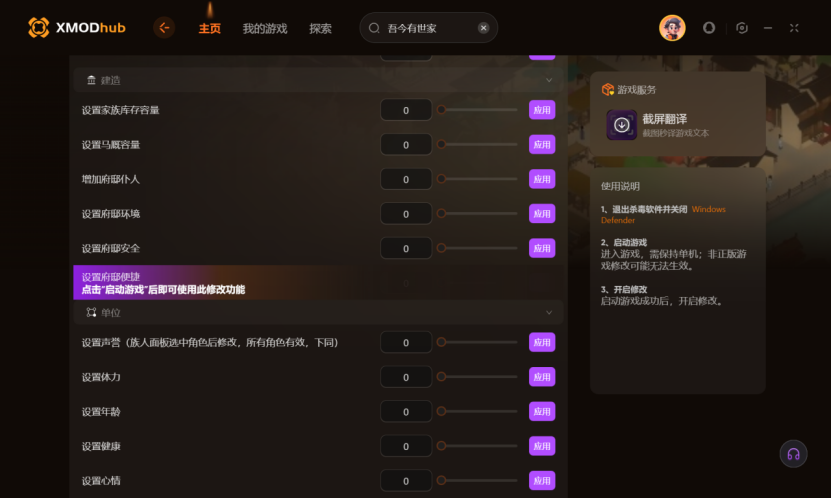Click the 游戏服务 box icon
831x498 pixels.
(607, 90)
